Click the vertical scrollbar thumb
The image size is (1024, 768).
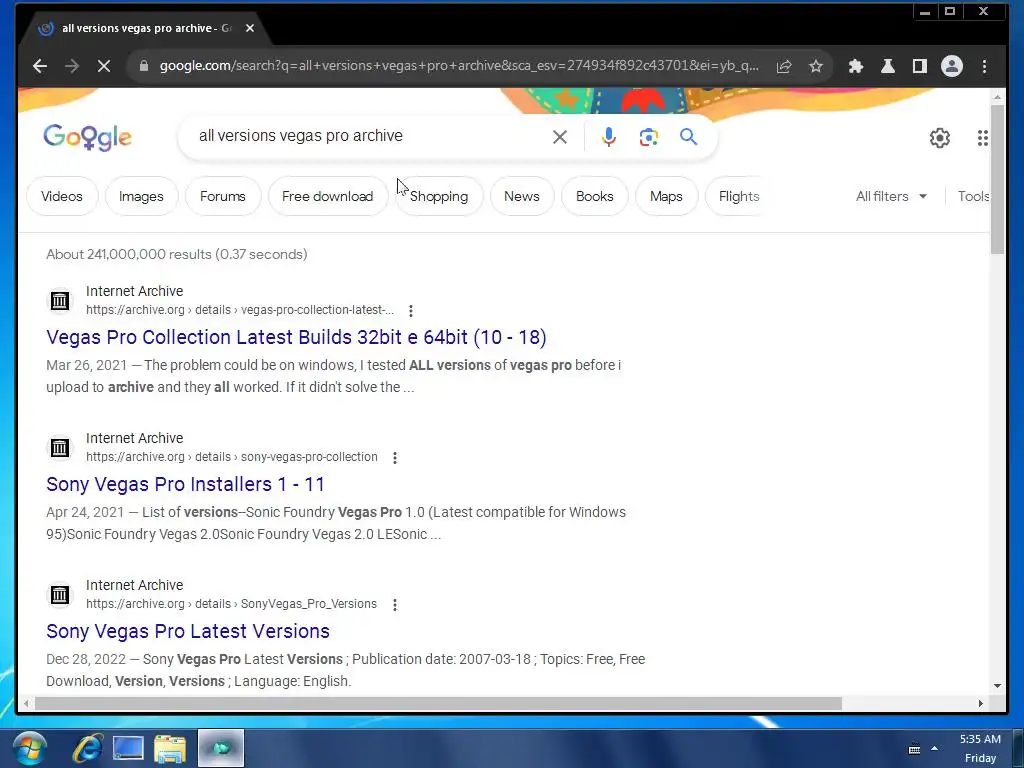997,178
